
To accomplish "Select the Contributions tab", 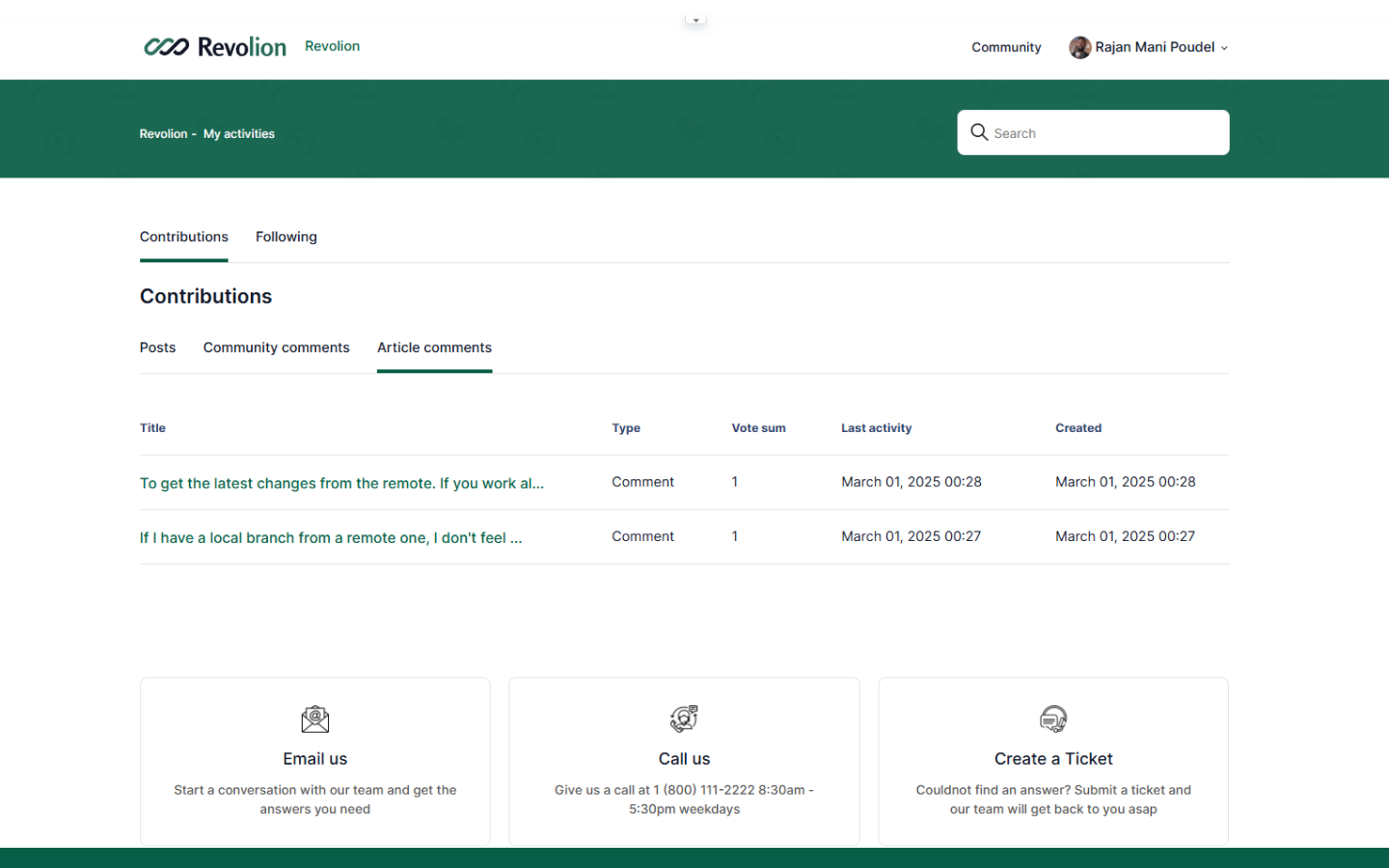I will 183,237.
